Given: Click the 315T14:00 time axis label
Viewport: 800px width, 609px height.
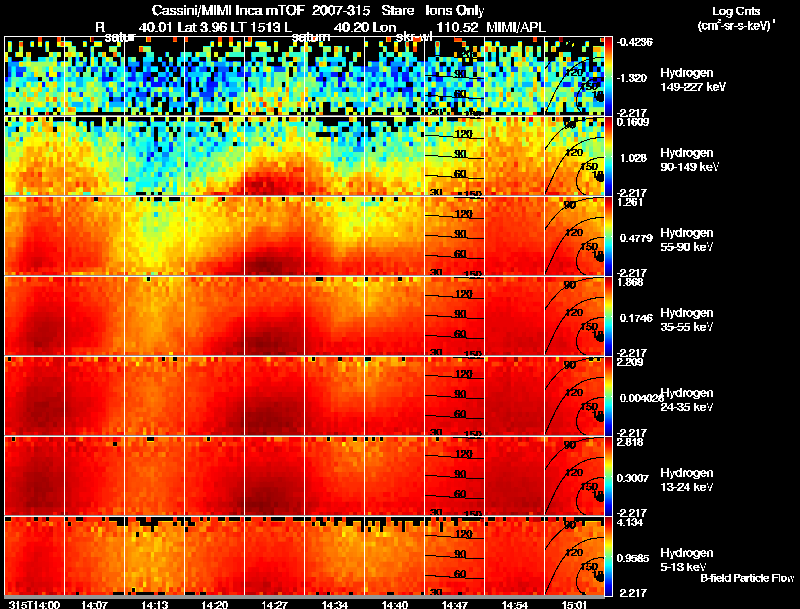Looking at the screenshot, I should (34, 605).
